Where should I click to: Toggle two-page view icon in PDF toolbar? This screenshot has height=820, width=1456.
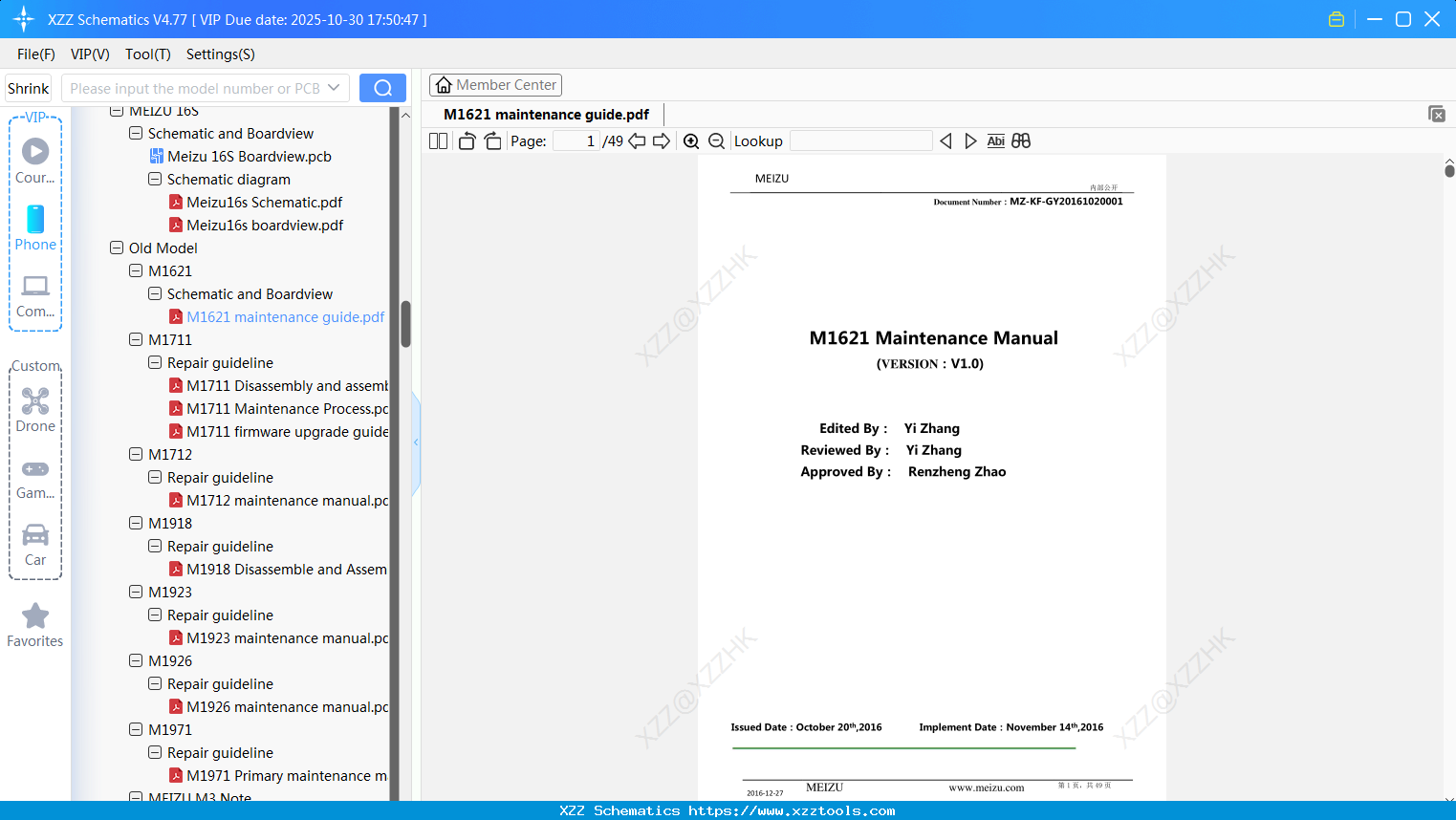438,141
